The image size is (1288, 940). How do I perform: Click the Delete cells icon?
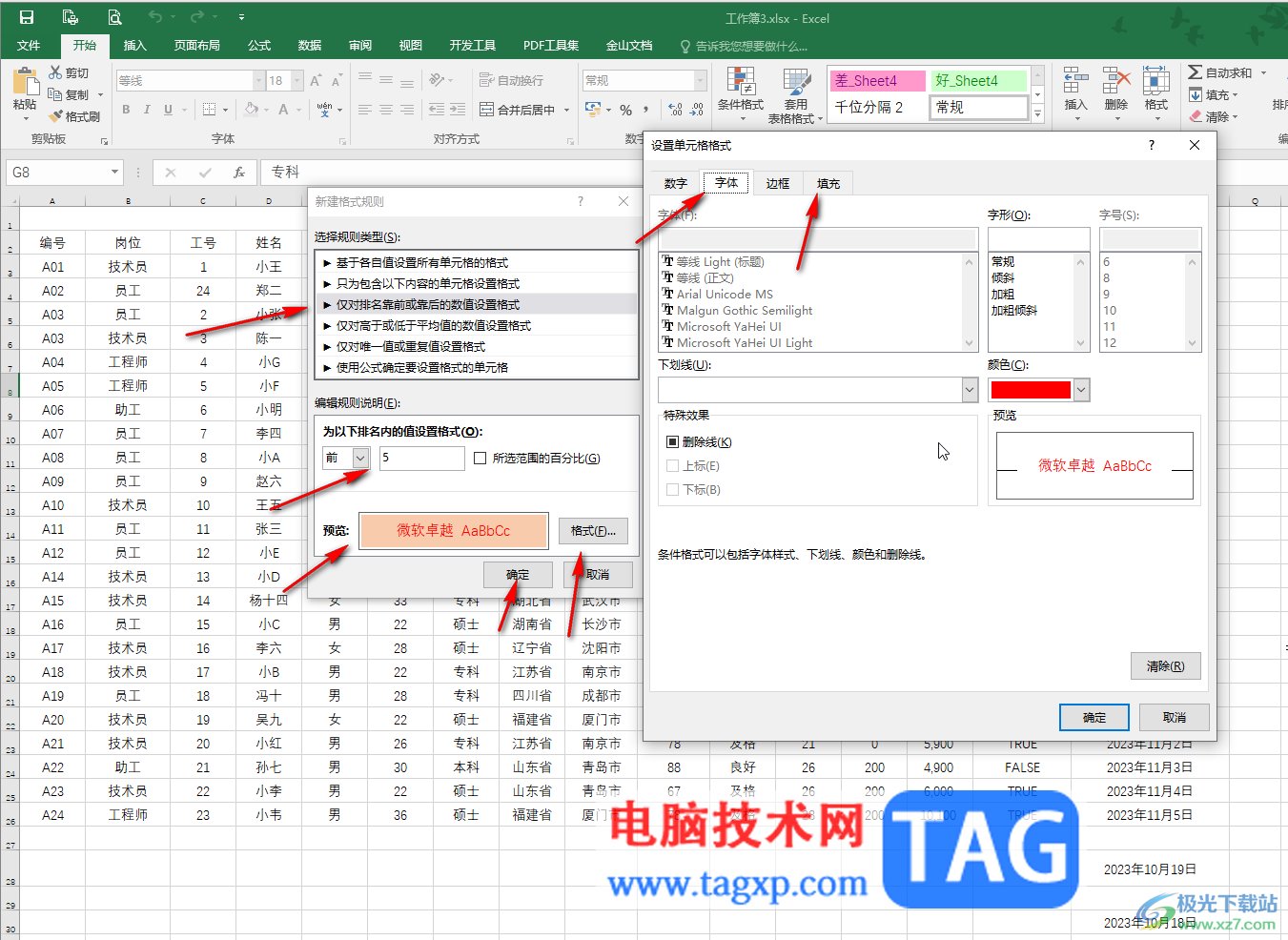click(1116, 81)
